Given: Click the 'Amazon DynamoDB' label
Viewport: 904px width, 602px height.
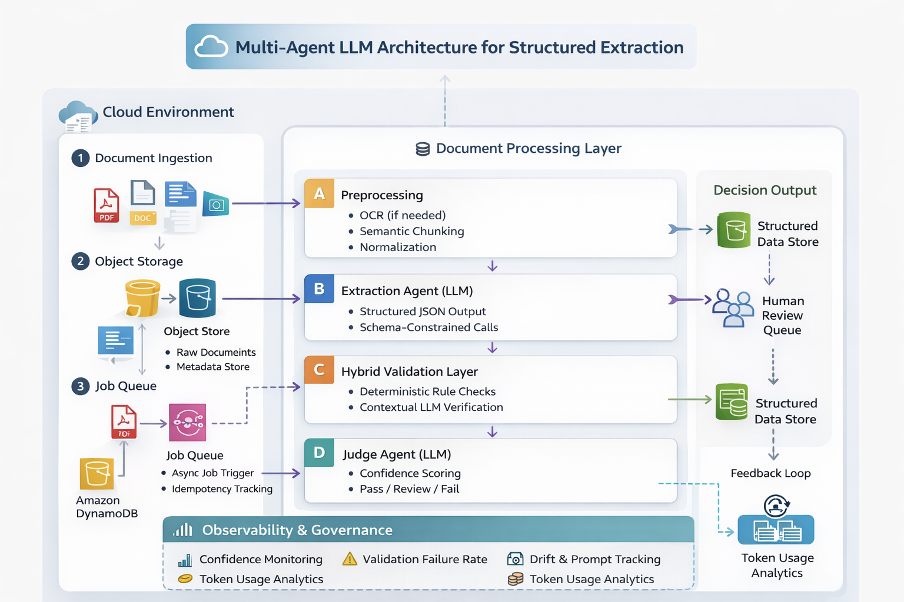Looking at the screenshot, I should click(x=107, y=507).
